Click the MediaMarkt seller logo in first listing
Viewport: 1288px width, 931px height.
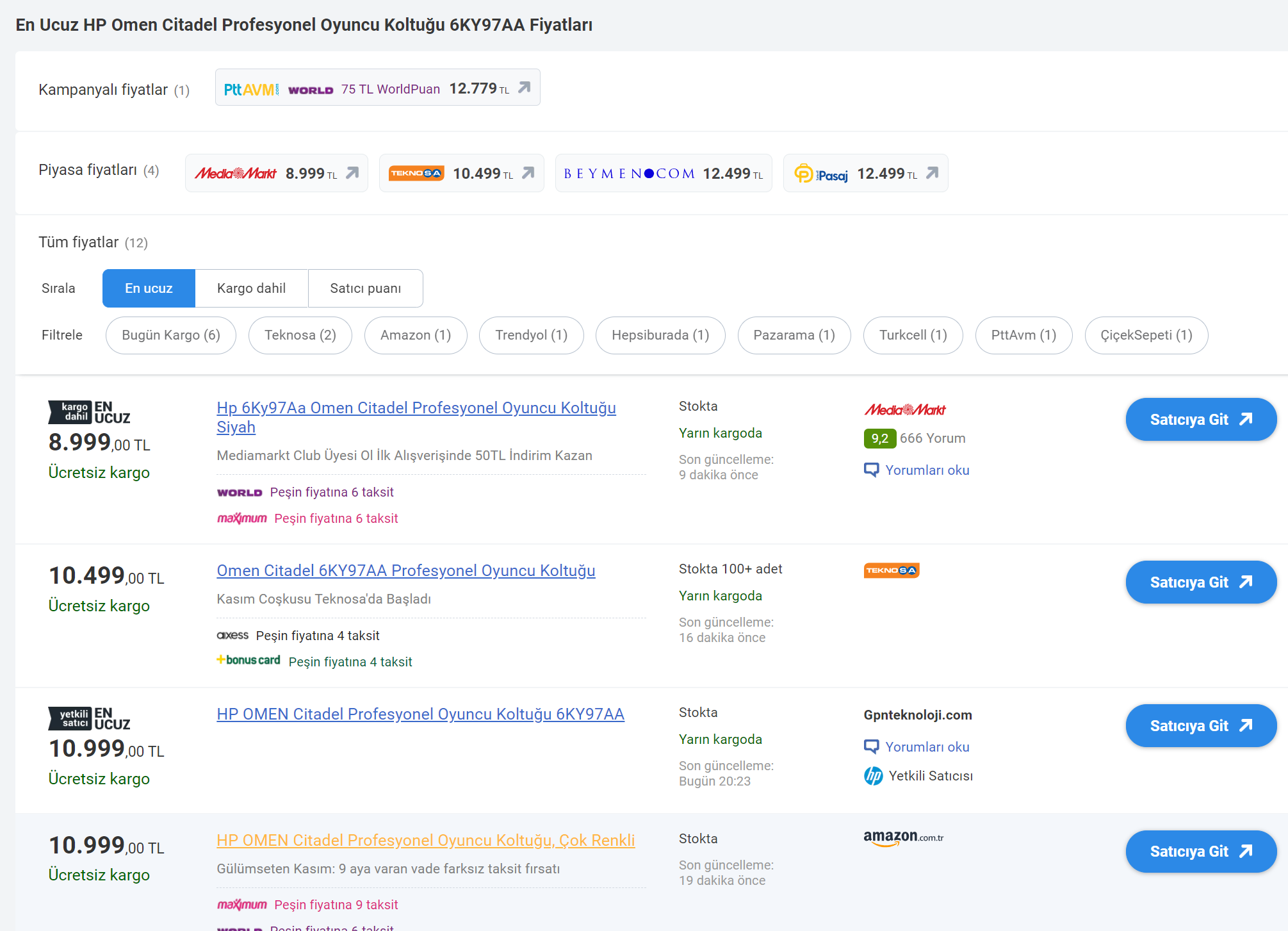click(905, 409)
